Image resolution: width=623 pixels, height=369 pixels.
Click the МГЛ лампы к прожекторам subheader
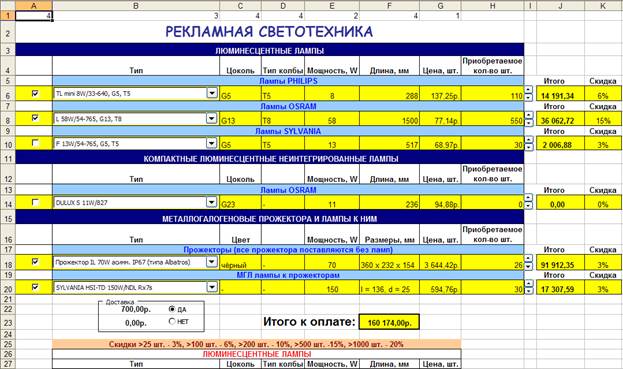tap(288, 275)
